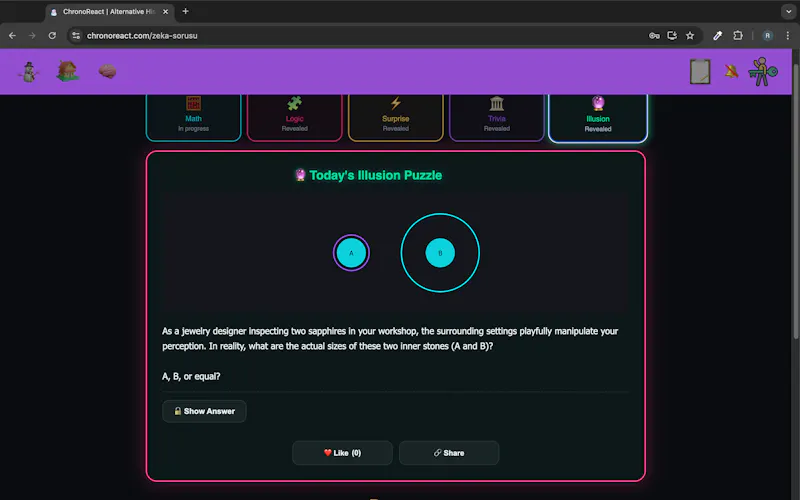Click inner circle A in illusion

[x=351, y=253]
